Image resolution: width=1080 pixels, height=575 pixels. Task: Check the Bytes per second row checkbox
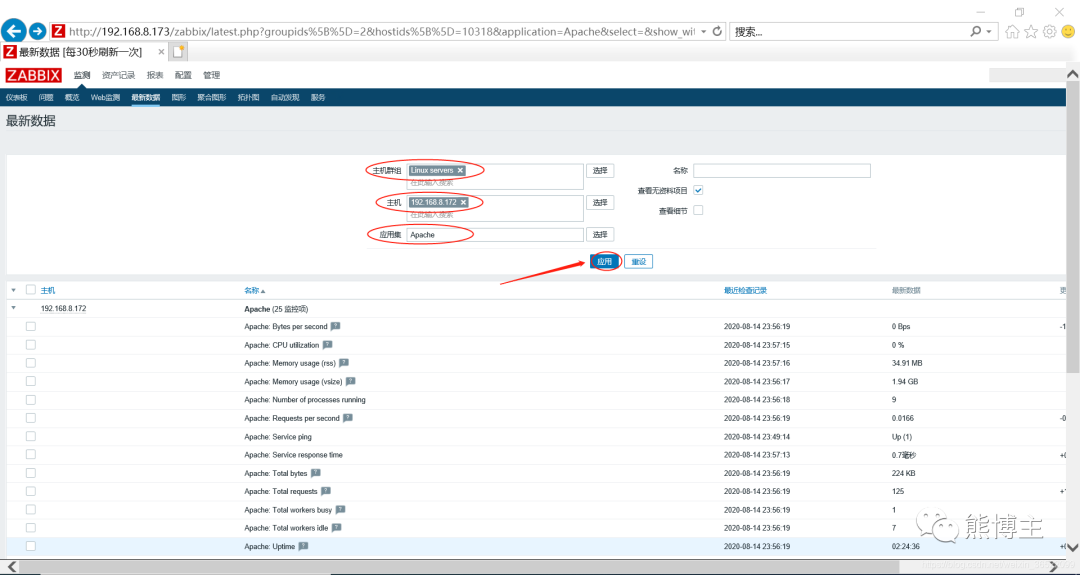(30, 326)
